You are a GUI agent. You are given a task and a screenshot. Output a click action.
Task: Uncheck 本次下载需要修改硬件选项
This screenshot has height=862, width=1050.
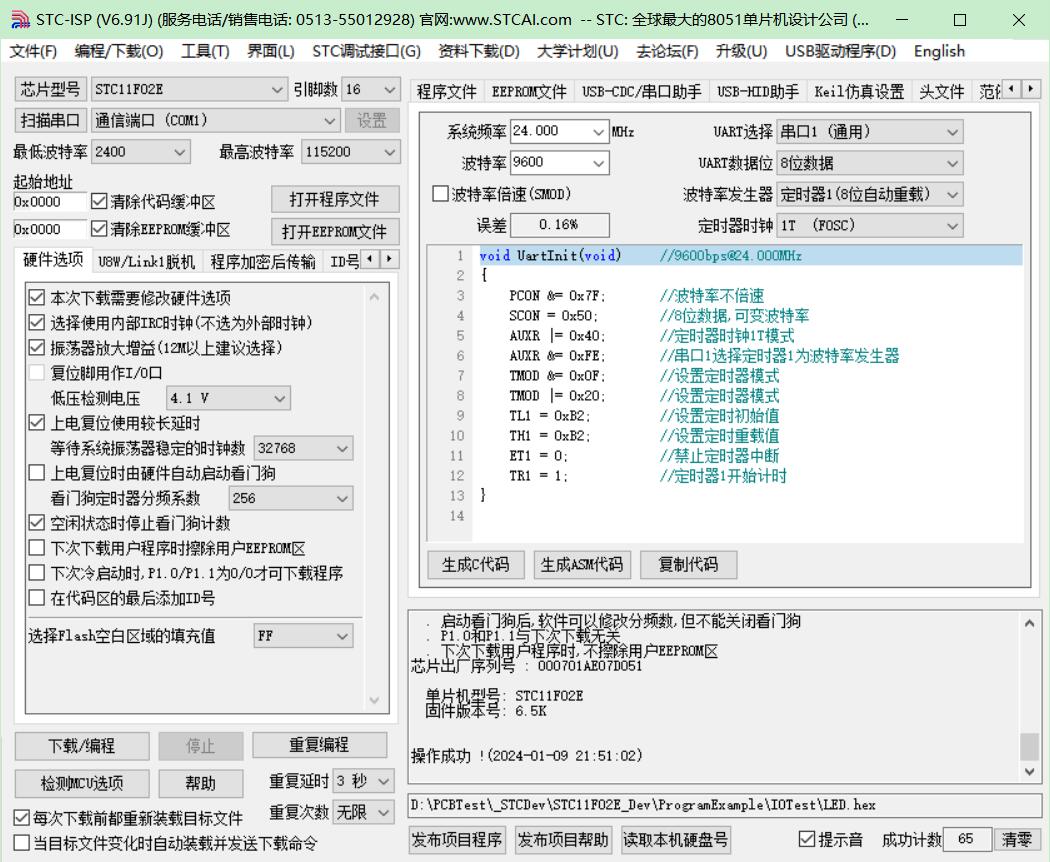(x=37, y=297)
